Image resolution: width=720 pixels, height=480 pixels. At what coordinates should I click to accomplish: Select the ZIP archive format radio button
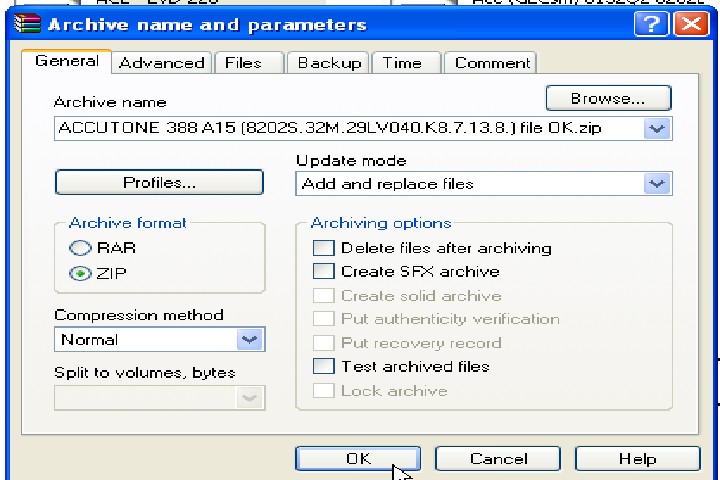tap(80, 274)
